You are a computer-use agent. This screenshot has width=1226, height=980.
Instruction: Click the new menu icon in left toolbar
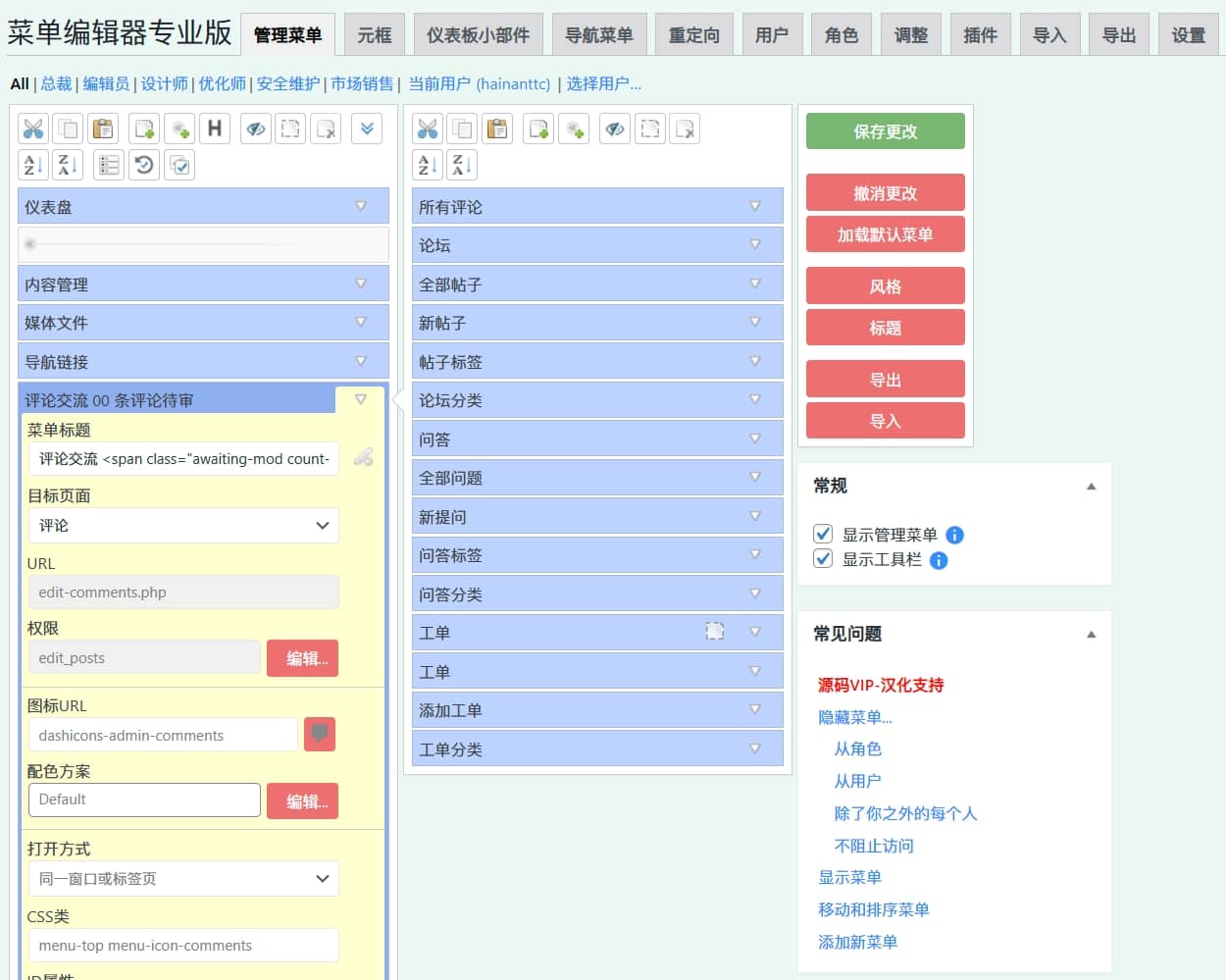click(145, 129)
